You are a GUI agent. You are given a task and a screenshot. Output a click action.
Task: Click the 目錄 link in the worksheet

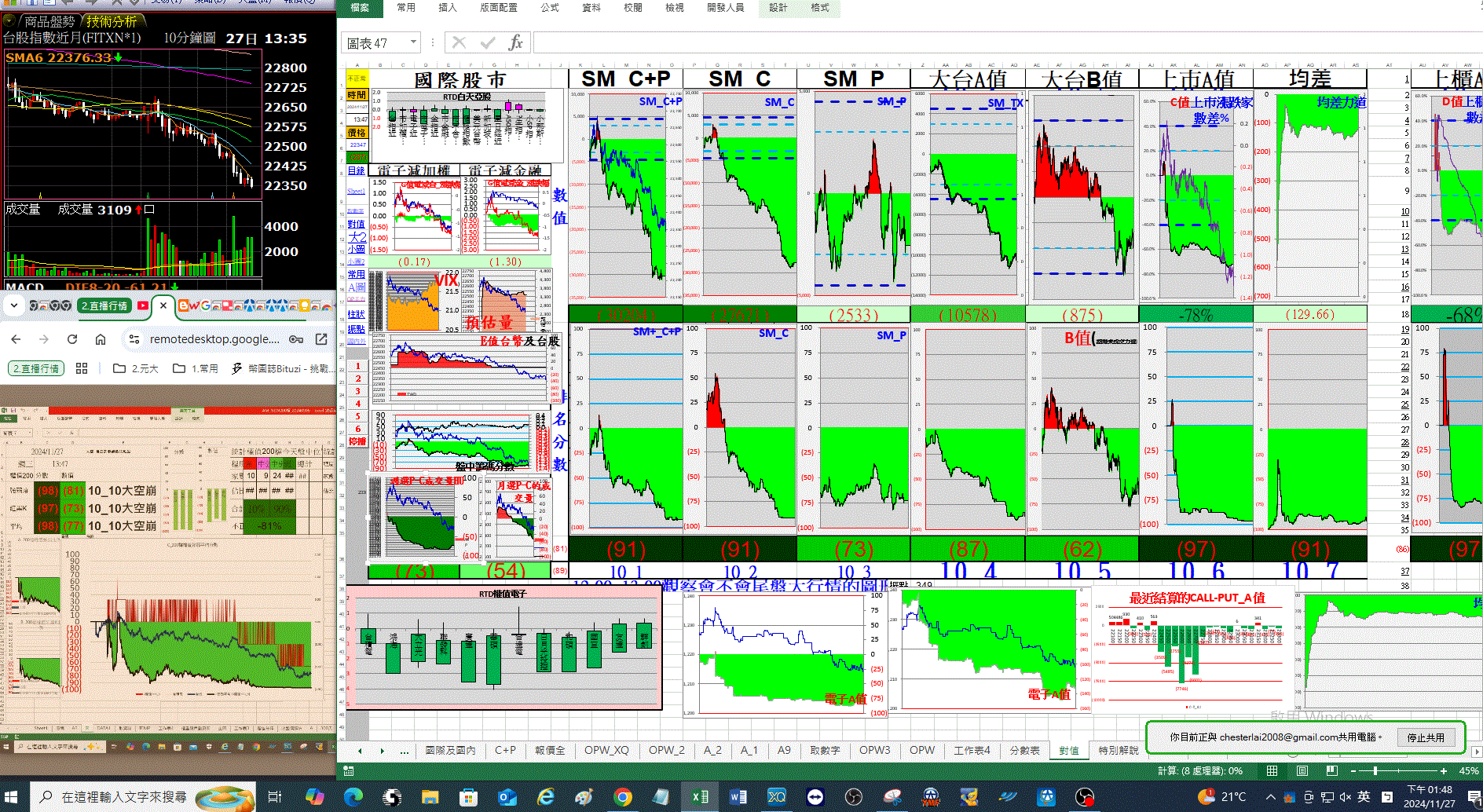pos(356,170)
